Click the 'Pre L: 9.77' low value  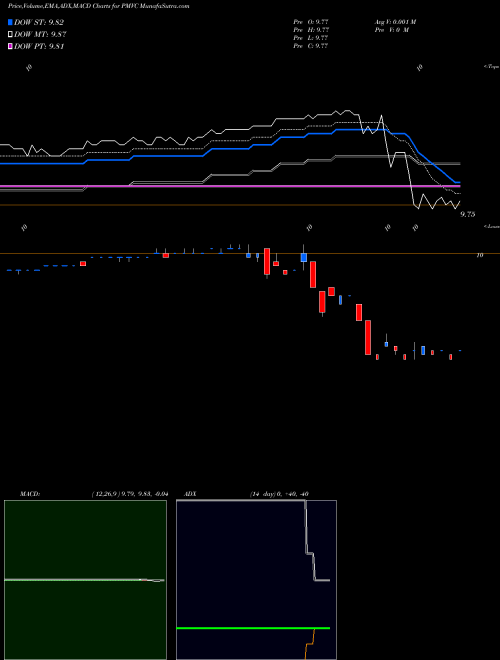(x=311, y=38)
